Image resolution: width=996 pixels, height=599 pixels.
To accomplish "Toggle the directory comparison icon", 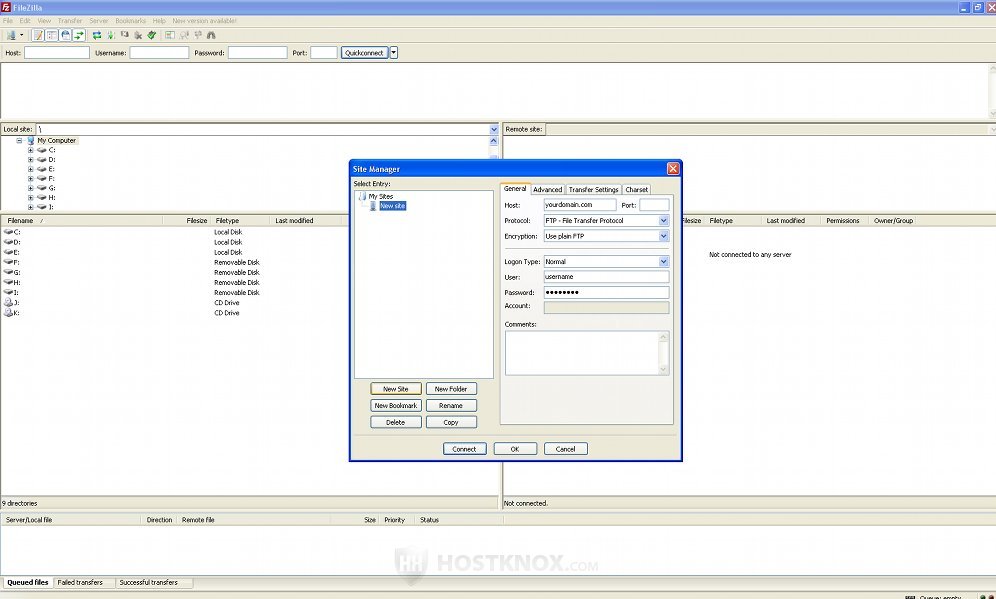I will (x=184, y=36).
